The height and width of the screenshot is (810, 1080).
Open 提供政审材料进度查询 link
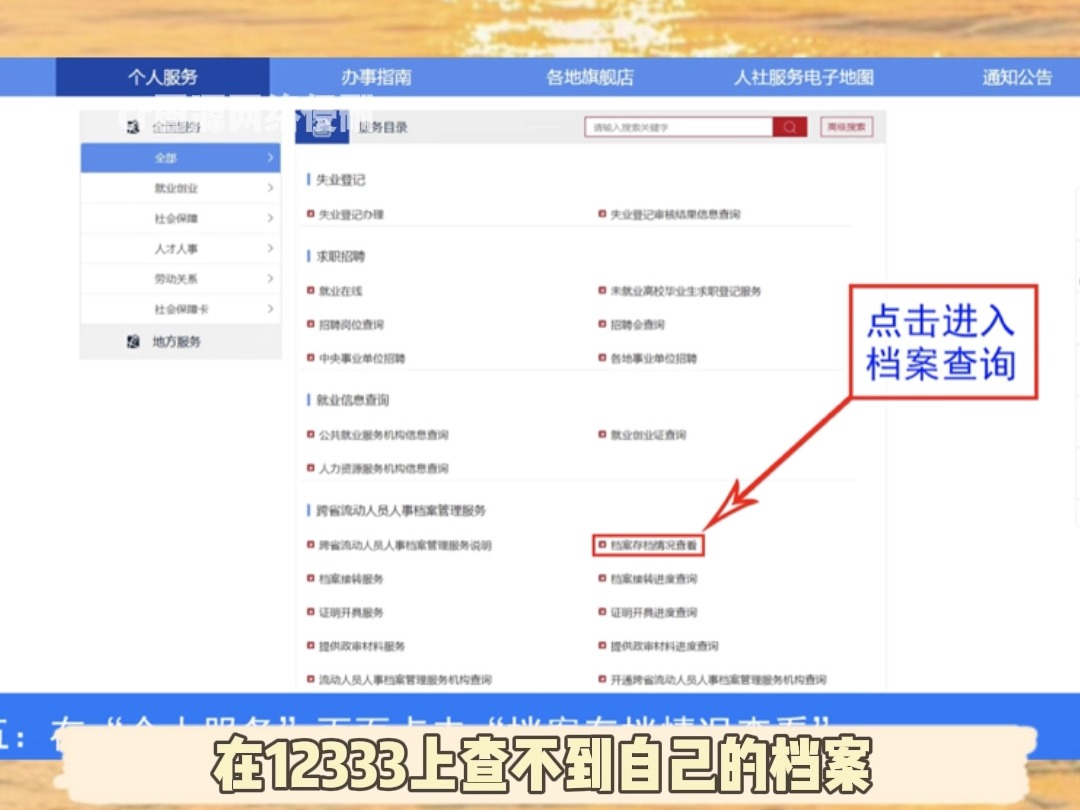click(665, 647)
